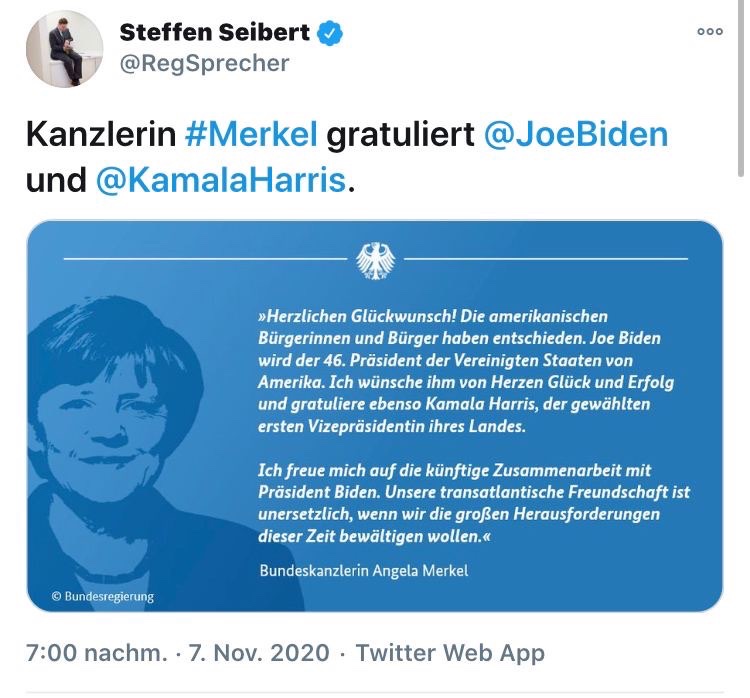Click the © Bundesregierung credit
The width and height of the screenshot is (750, 698).
coord(103,596)
